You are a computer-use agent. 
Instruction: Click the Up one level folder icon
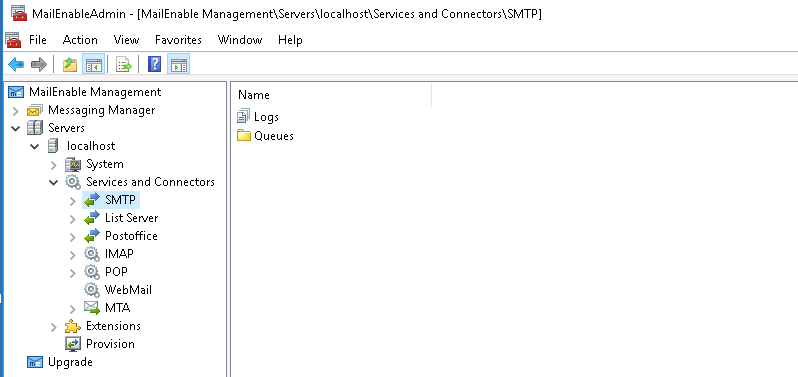pyautogui.click(x=70, y=65)
